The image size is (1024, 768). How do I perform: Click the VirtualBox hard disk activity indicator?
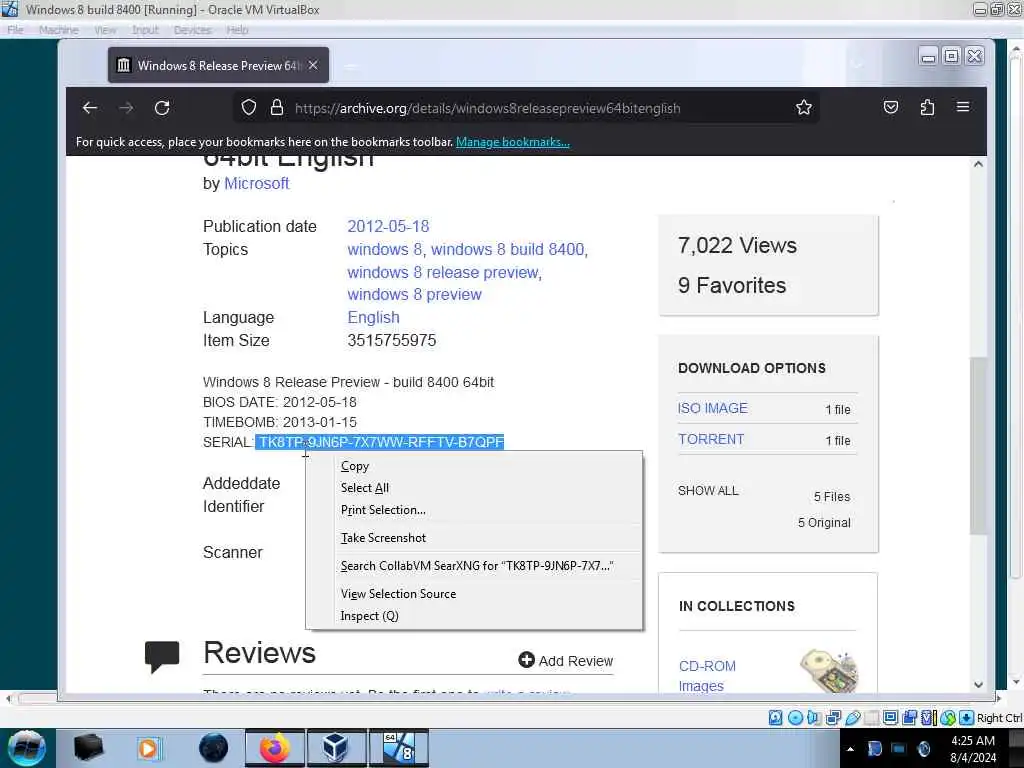(x=775, y=718)
